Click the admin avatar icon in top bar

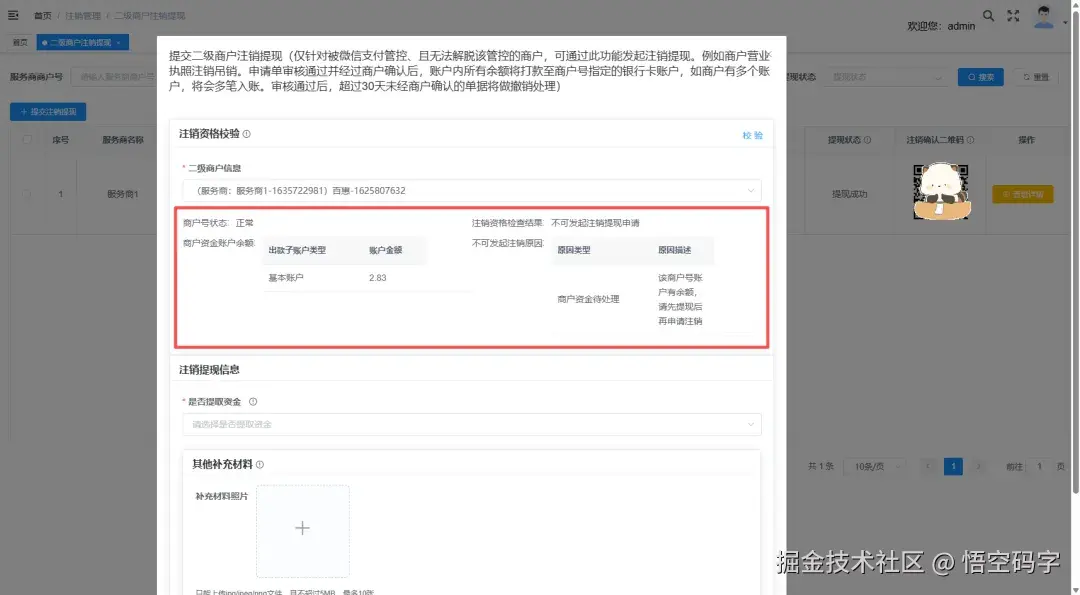coord(1045,17)
